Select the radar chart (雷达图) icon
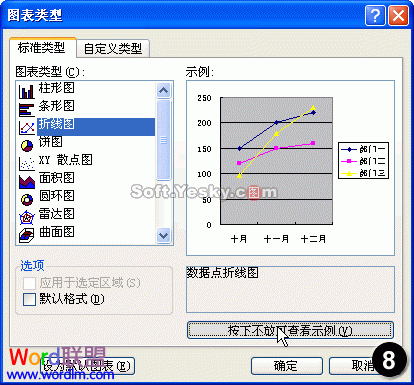The image size is (414, 385). coord(27,217)
